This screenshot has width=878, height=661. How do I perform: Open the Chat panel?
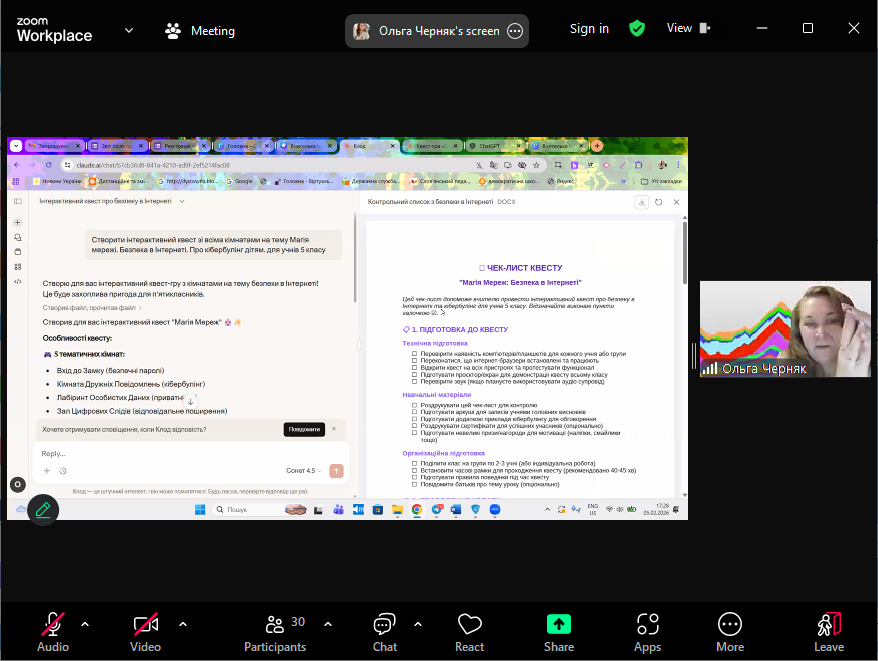point(385,632)
